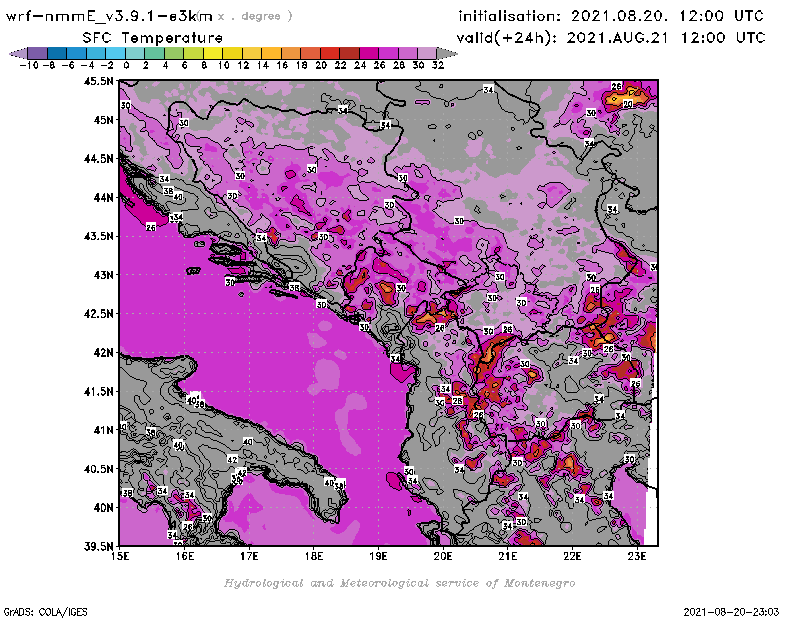Screen dimensions: 800x618
Task: Click the 45.5N latitude label
Action: tap(98, 81)
